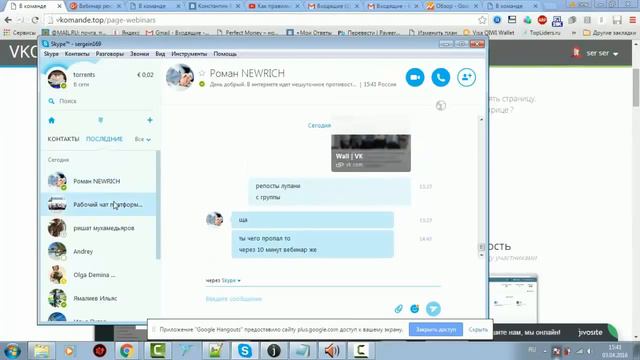Click torrents profile avatar

click(57, 78)
